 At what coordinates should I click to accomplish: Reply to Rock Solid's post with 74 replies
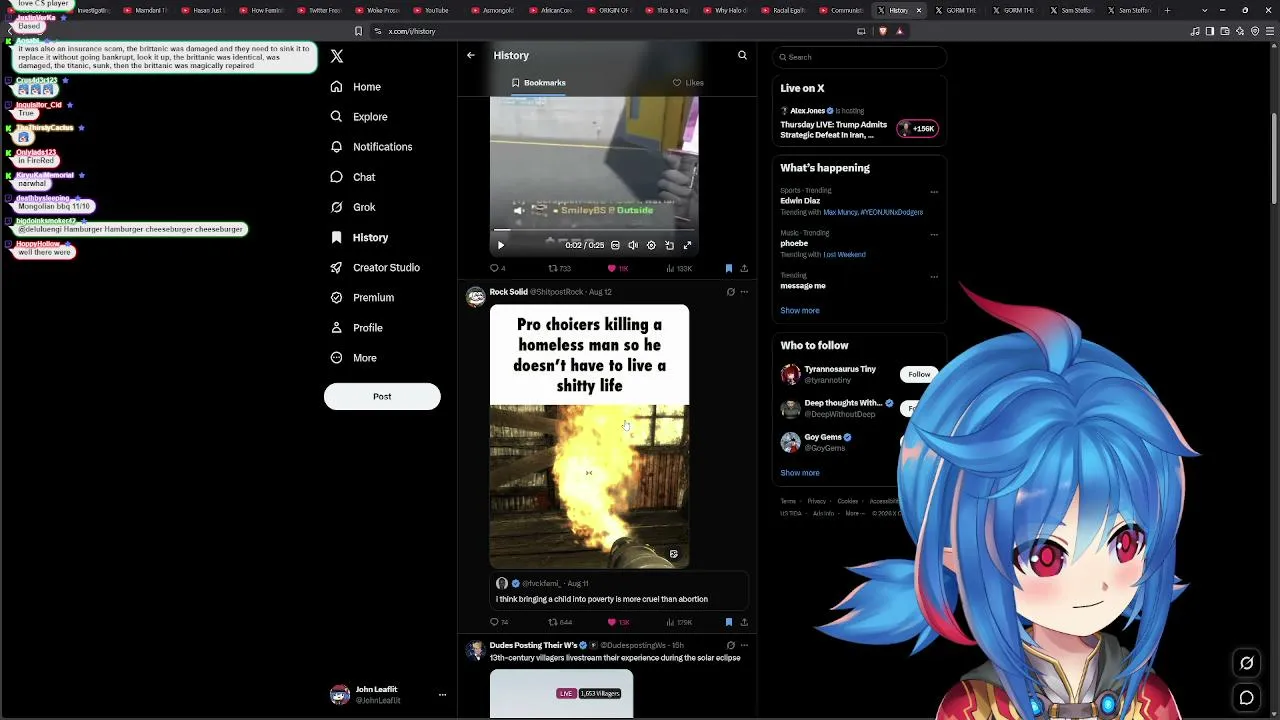coord(498,622)
